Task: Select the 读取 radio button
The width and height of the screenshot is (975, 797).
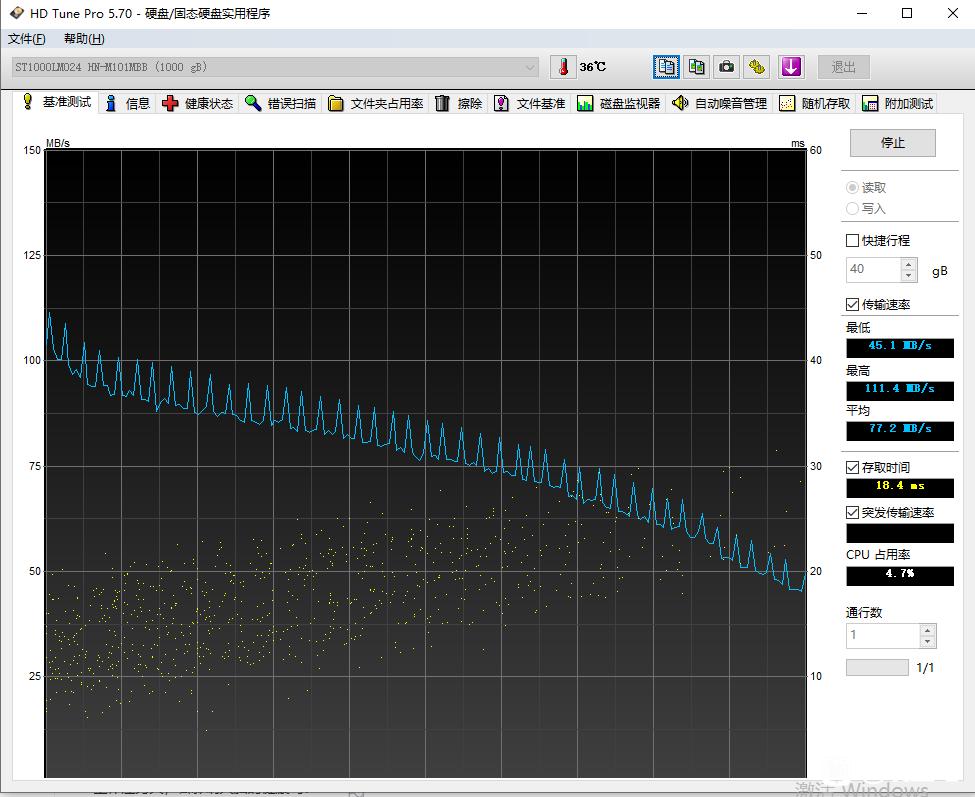Action: [x=852, y=187]
